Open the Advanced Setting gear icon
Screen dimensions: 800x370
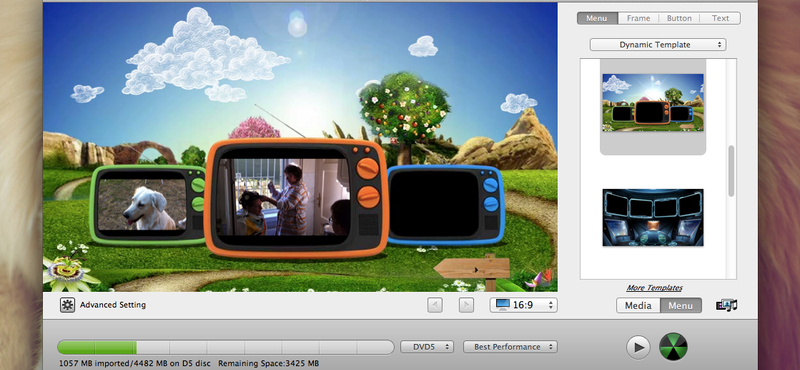coord(67,305)
